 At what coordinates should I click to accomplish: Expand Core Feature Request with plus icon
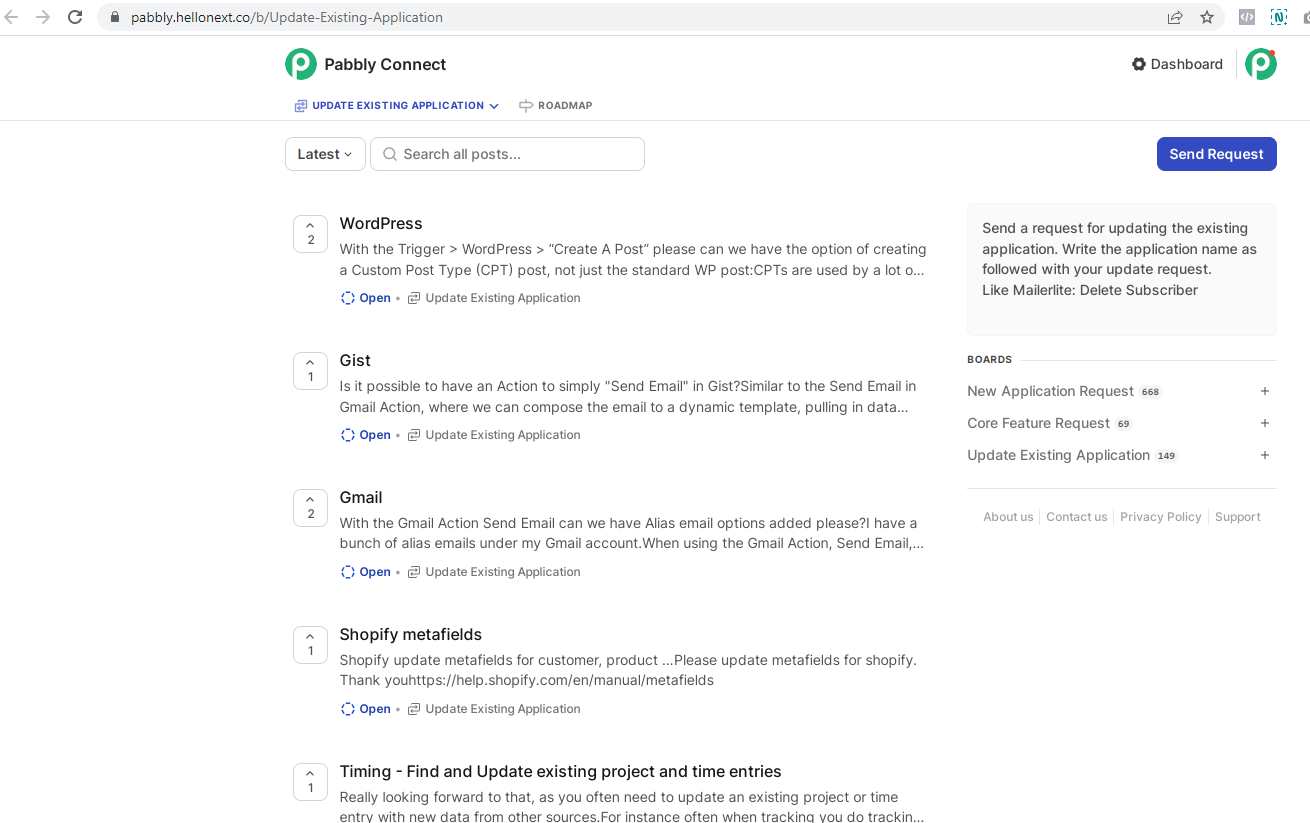[x=1265, y=423]
